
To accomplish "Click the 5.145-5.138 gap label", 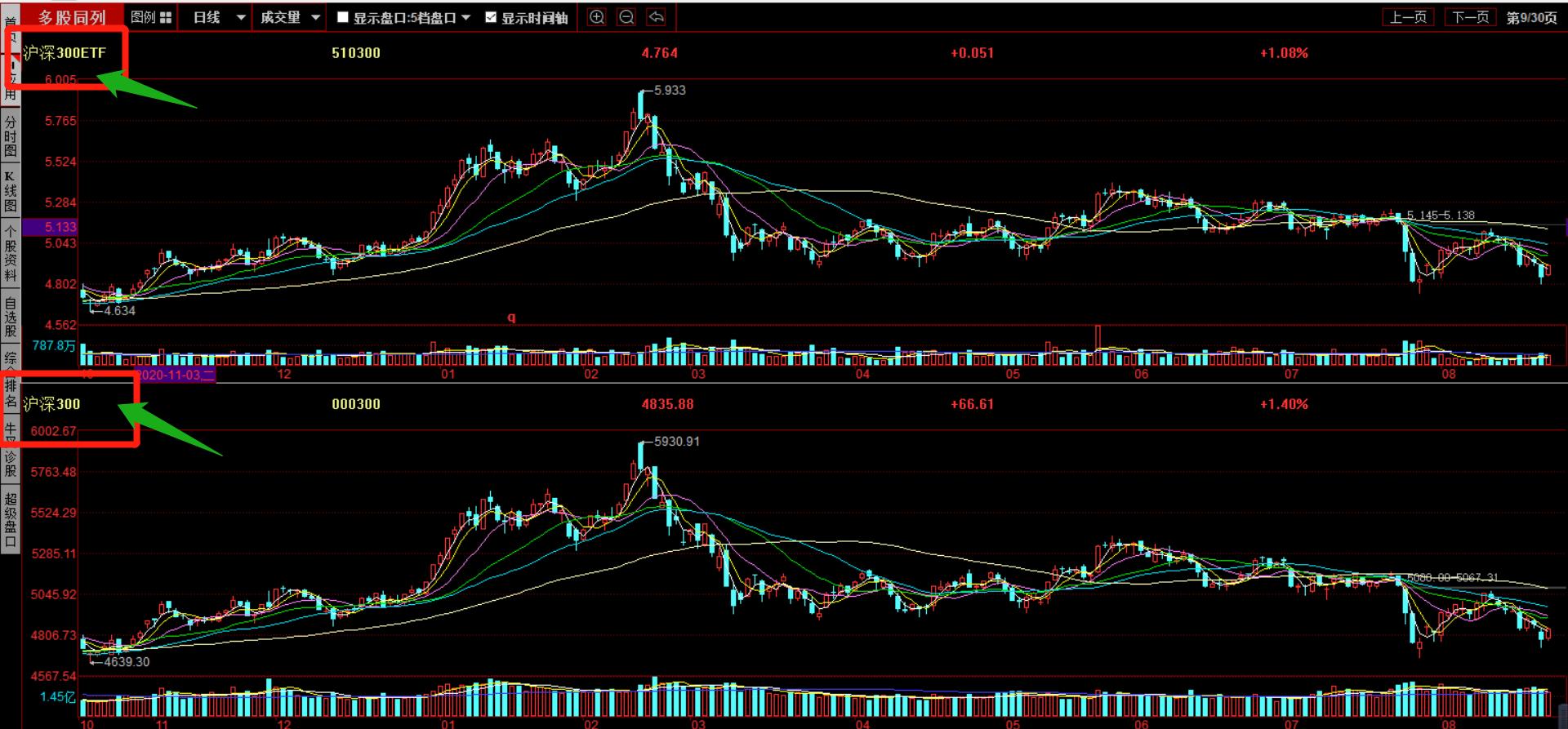I will click(1441, 216).
